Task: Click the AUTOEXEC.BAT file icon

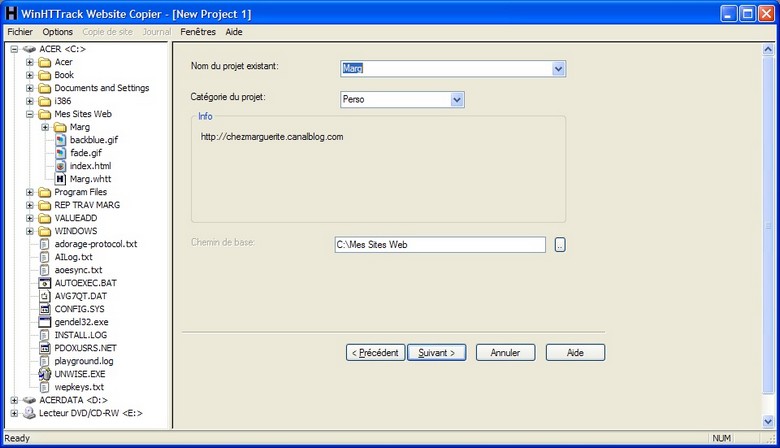Action: pos(45,283)
